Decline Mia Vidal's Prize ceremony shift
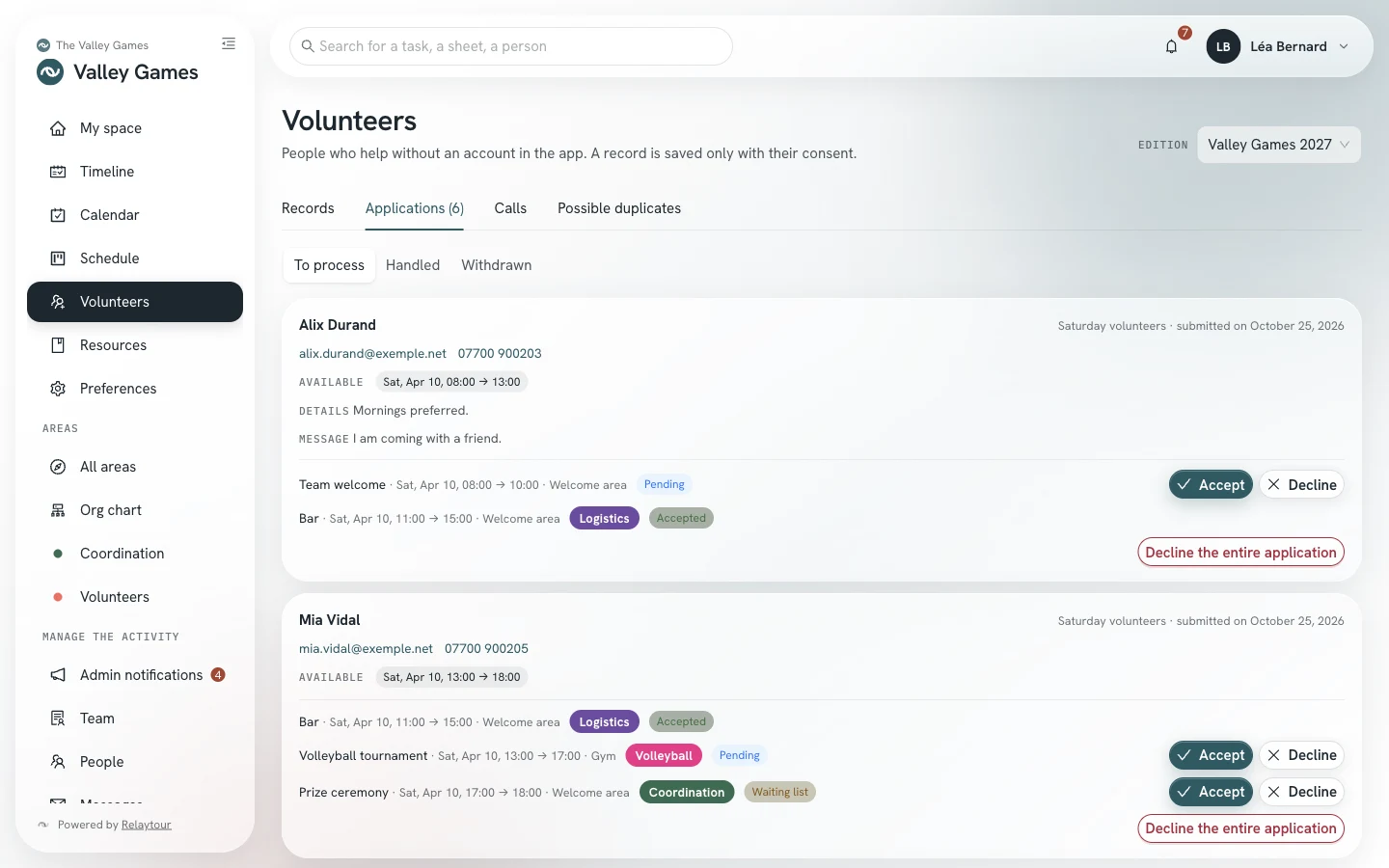This screenshot has height=868, width=1389. (x=1301, y=792)
